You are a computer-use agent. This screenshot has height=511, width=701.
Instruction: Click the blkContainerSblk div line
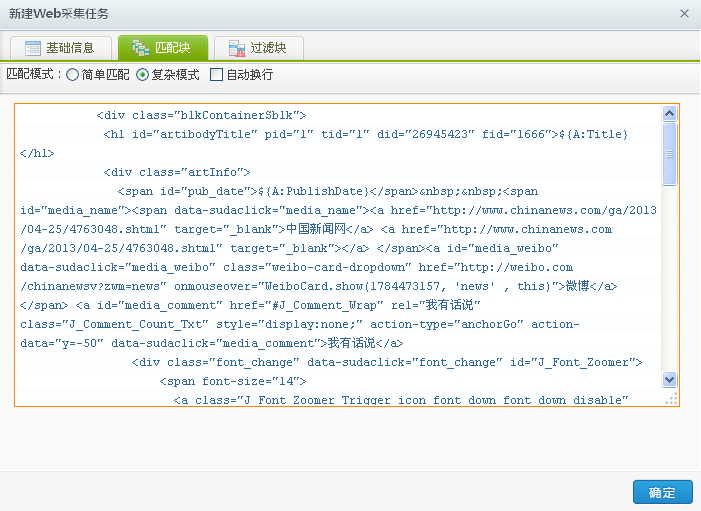point(201,115)
